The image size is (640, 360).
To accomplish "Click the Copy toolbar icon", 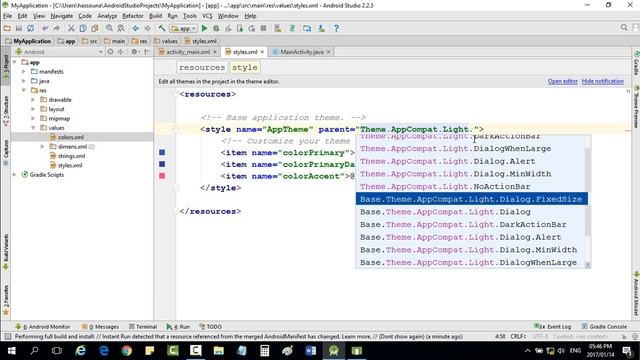I will pyautogui.click(x=83, y=29).
